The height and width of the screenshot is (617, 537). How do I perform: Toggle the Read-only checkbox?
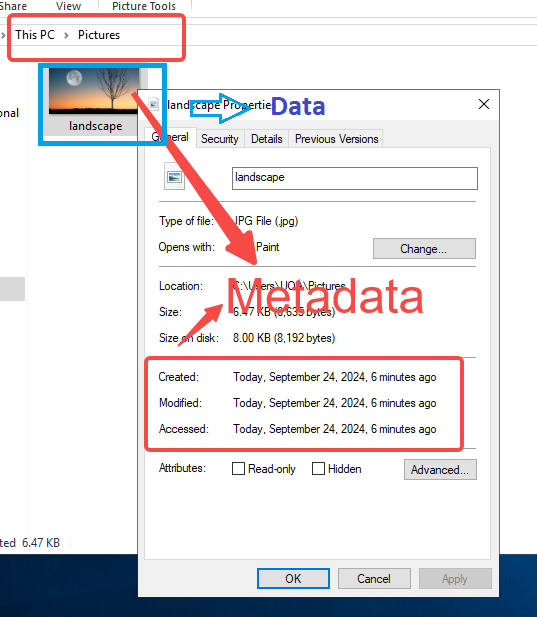[x=238, y=469]
